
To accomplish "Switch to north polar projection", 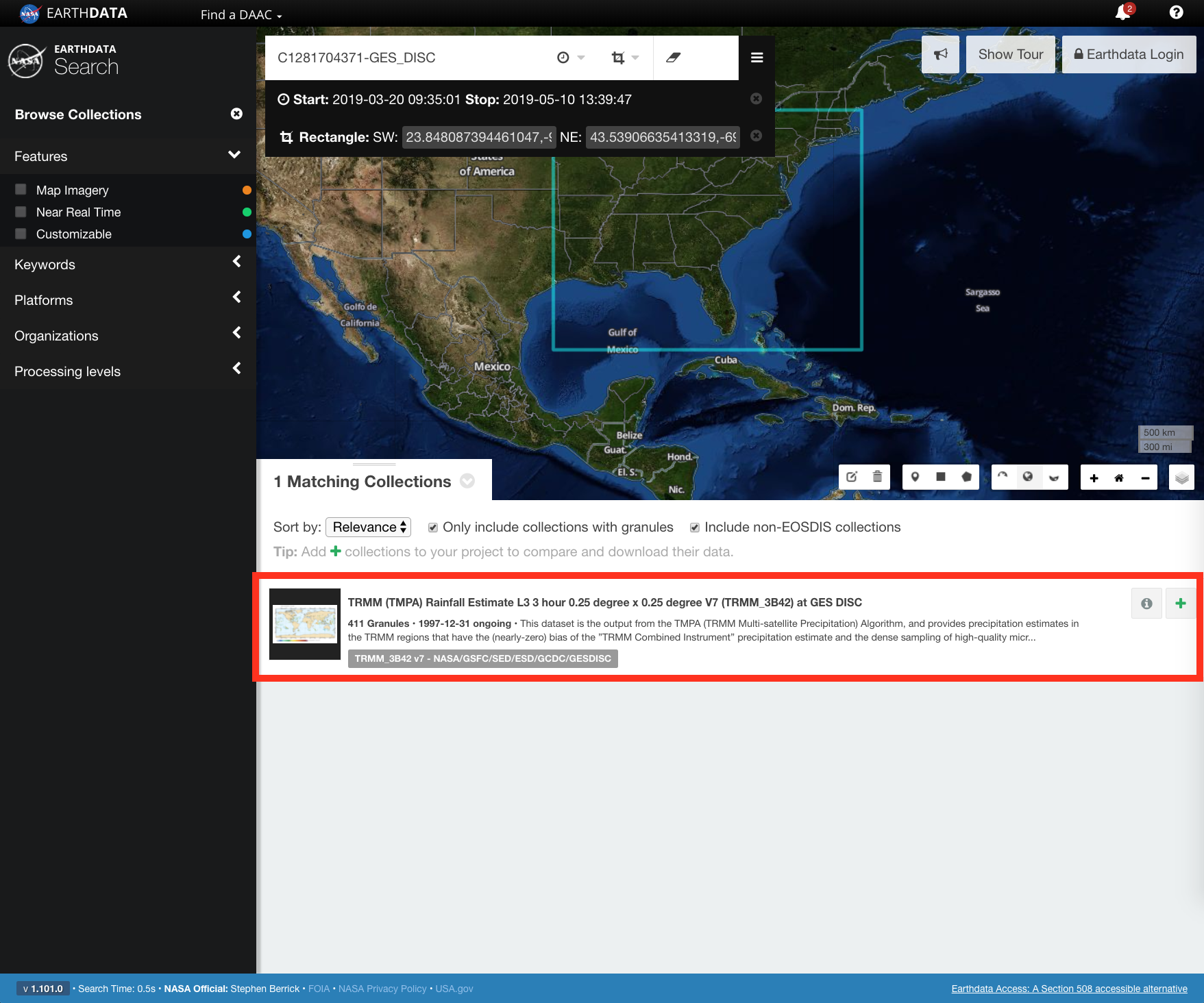I will pyautogui.click(x=1003, y=477).
